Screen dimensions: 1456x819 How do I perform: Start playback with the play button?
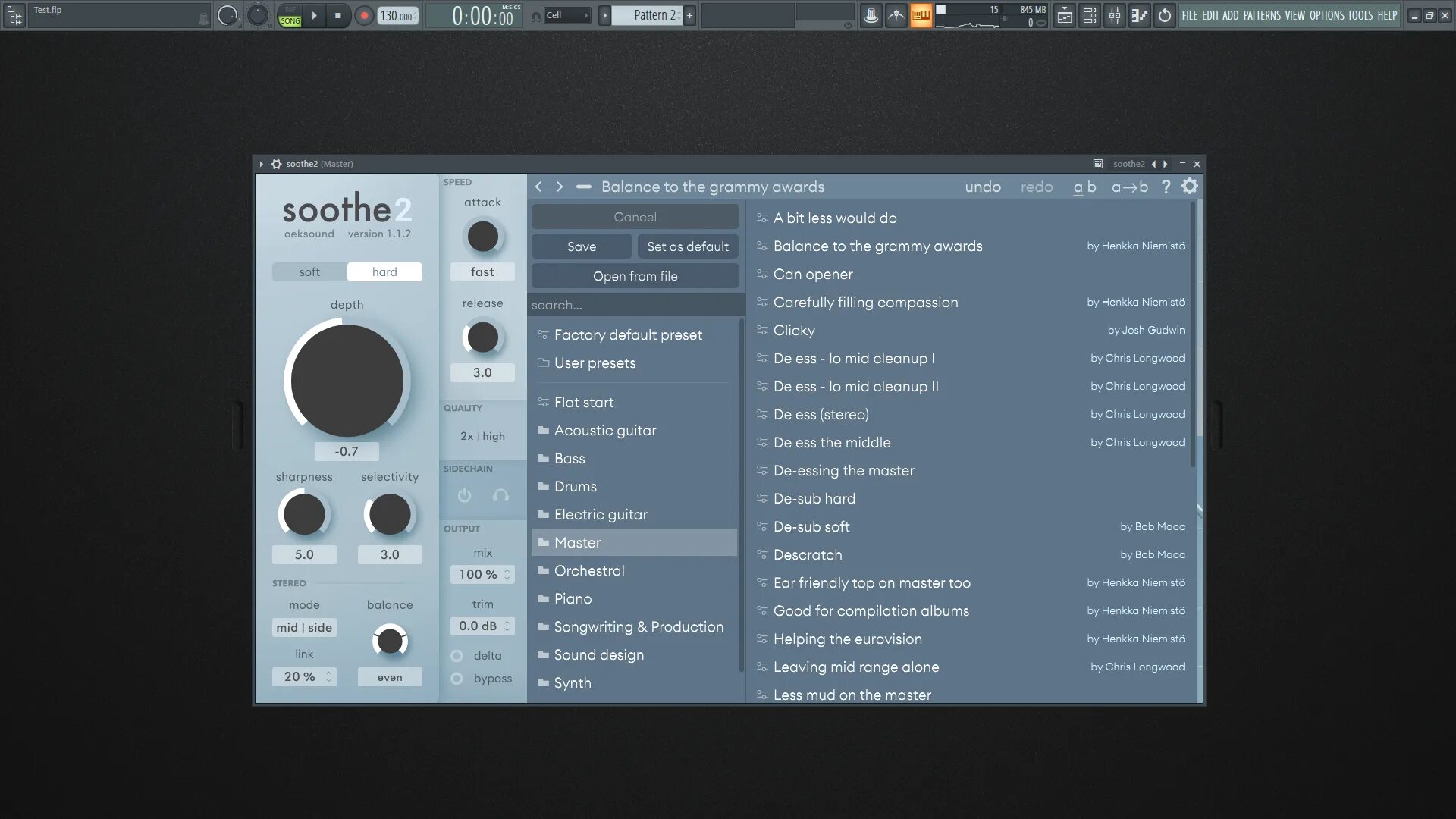[315, 15]
